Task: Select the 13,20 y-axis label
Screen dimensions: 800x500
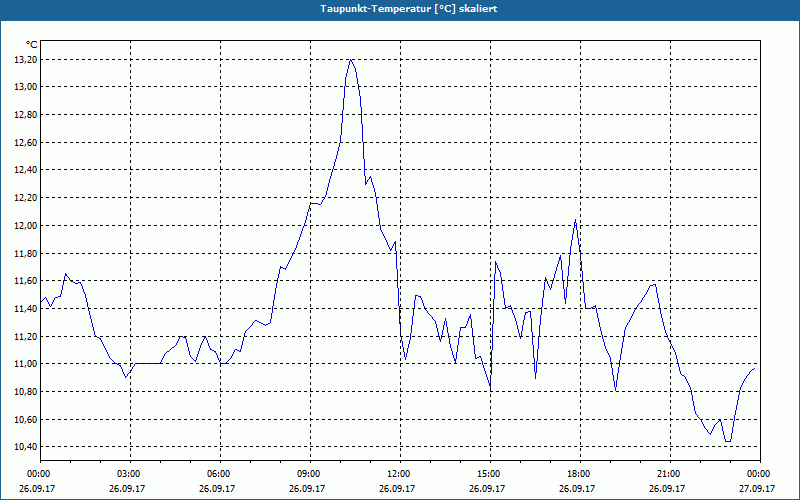Action: click(x=27, y=60)
